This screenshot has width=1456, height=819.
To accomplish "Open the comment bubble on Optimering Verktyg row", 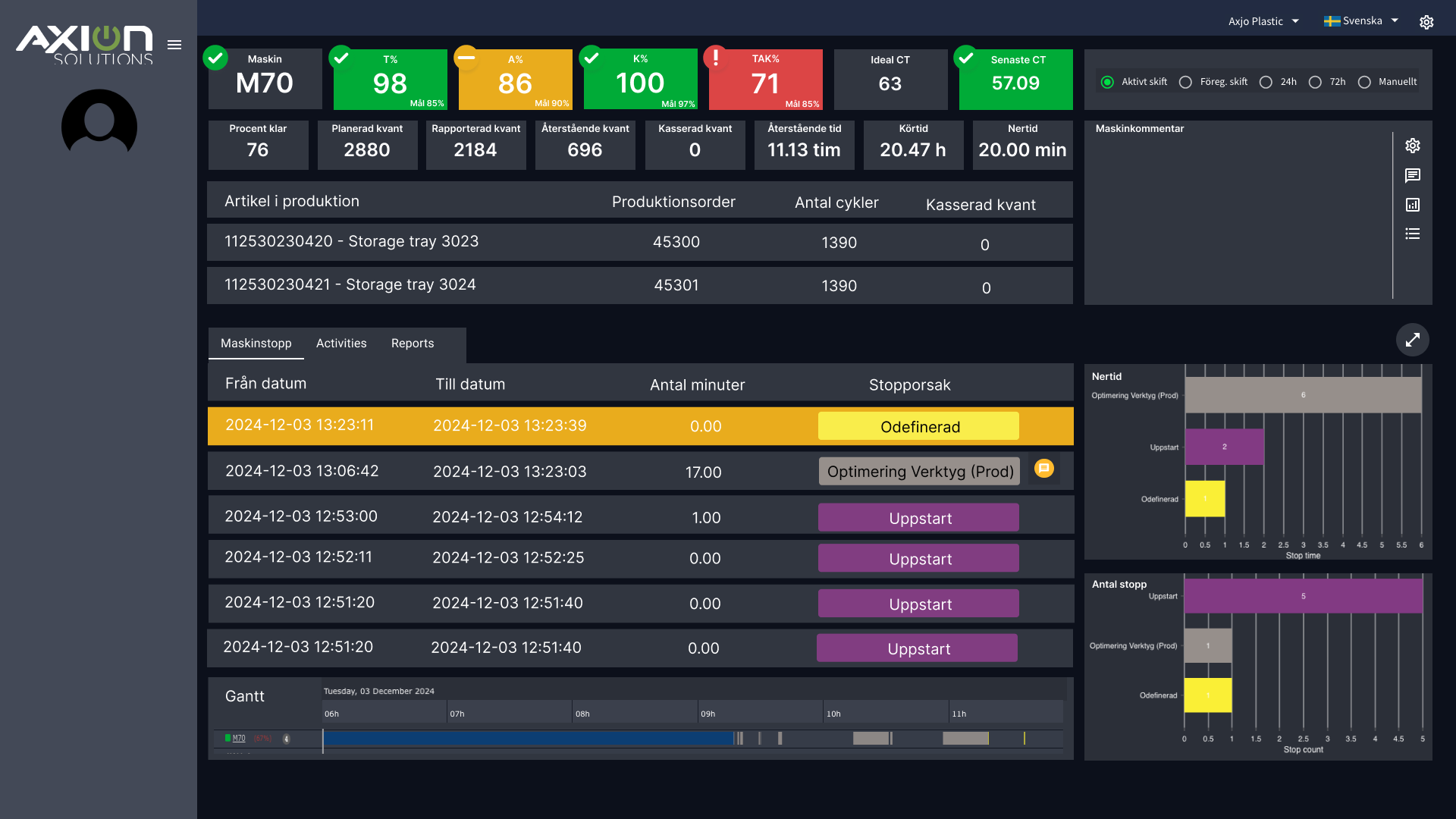I will tap(1044, 469).
